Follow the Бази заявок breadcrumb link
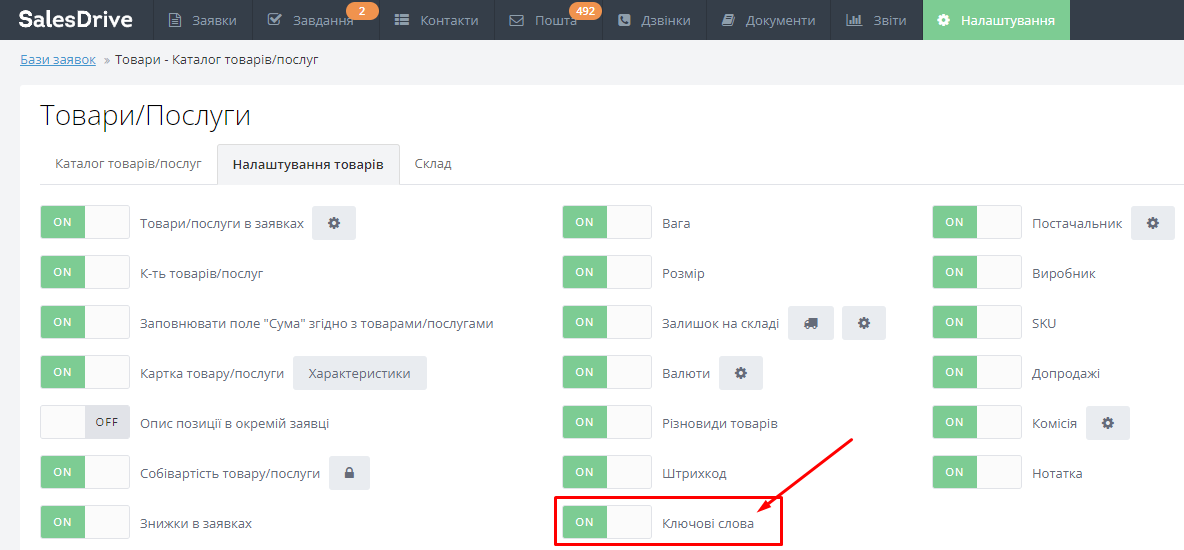 58,60
